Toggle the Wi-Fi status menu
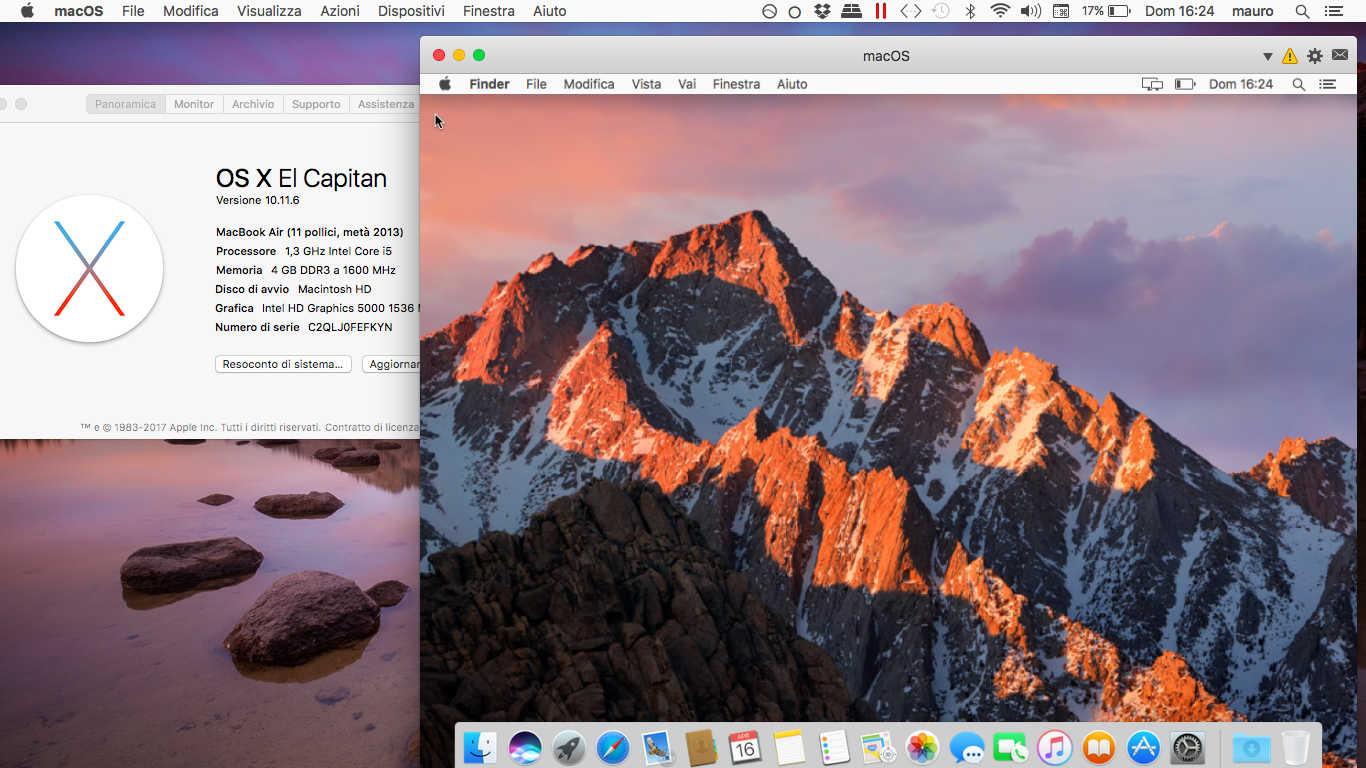This screenshot has width=1366, height=768. point(1000,11)
